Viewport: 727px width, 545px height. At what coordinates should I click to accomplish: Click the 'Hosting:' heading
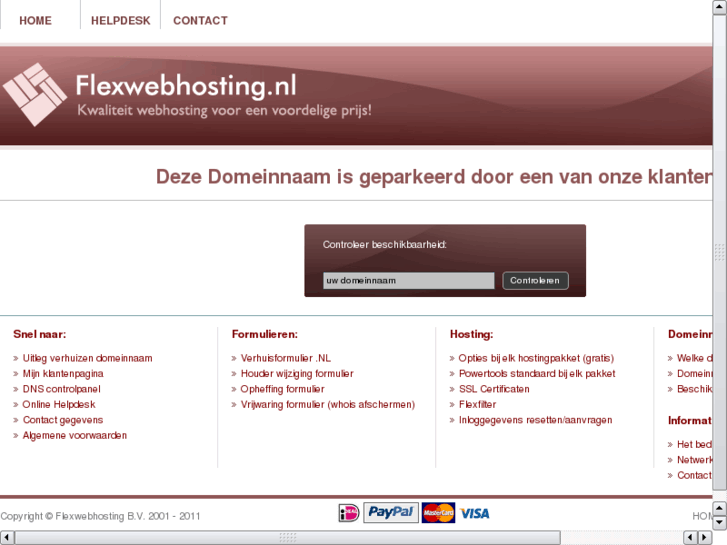pyautogui.click(x=472, y=334)
